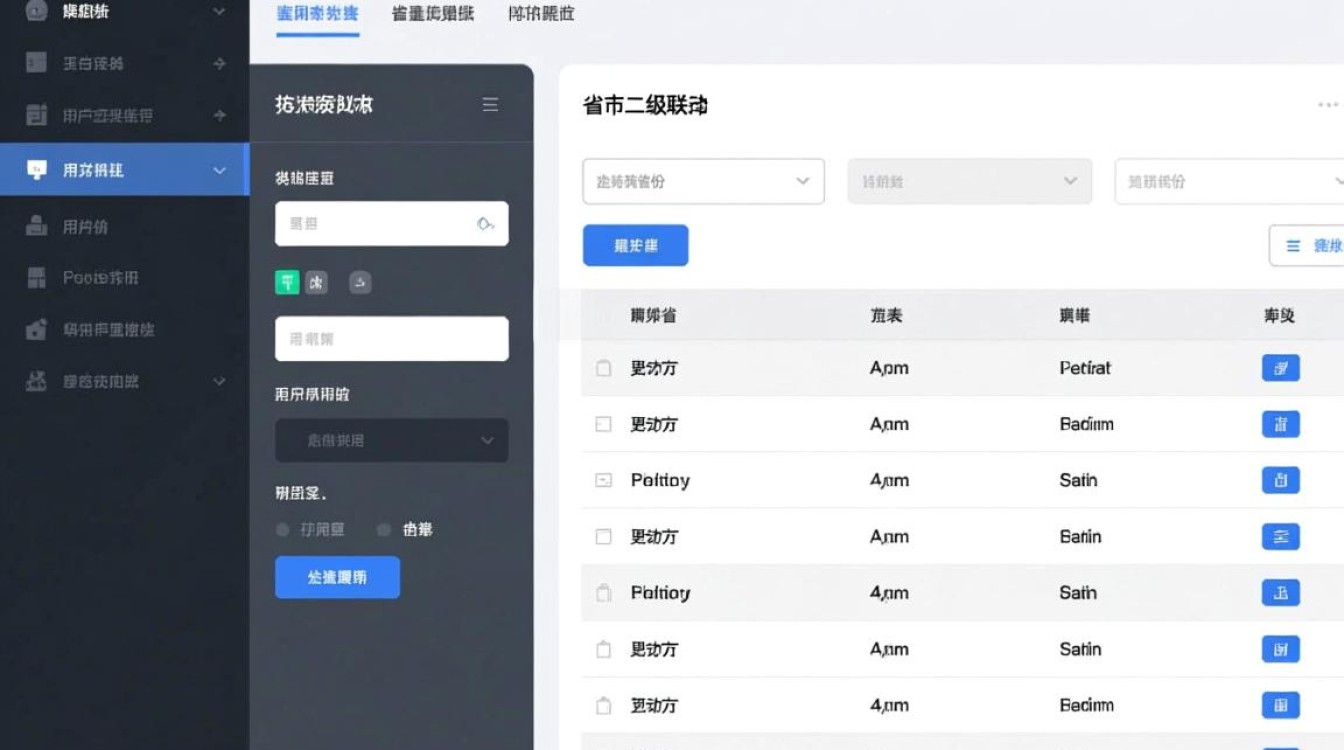Click the grid icon next to the Pooie sidebar entry
This screenshot has width=1344, height=750.
tap(36, 277)
